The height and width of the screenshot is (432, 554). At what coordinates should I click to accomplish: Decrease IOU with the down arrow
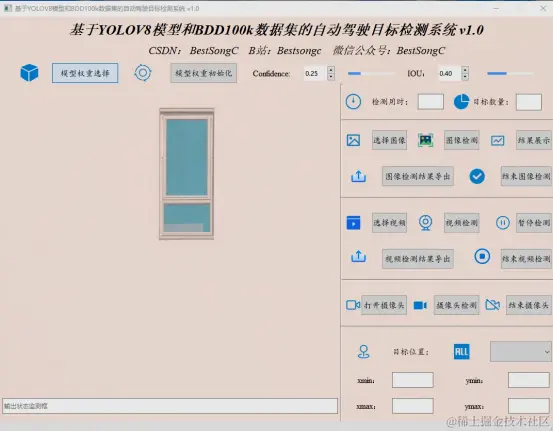point(465,77)
